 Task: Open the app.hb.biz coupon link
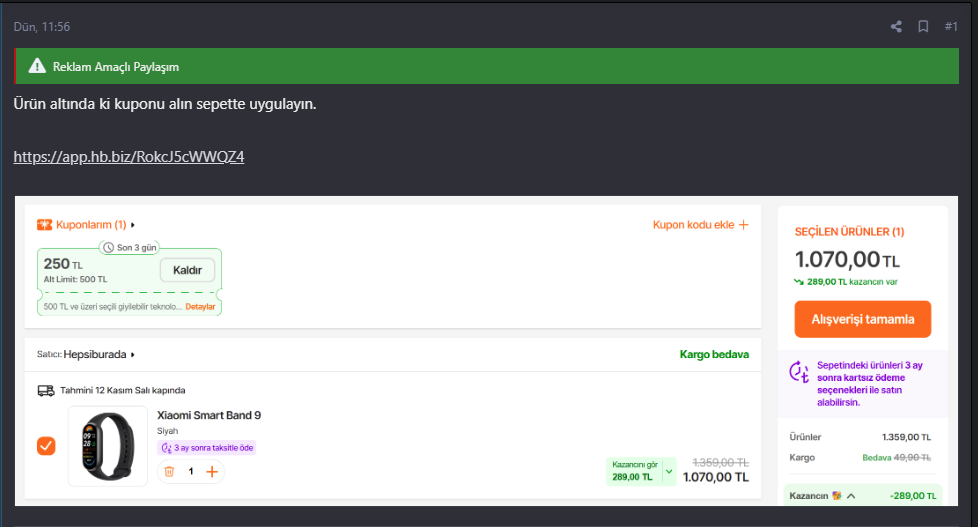(x=129, y=157)
